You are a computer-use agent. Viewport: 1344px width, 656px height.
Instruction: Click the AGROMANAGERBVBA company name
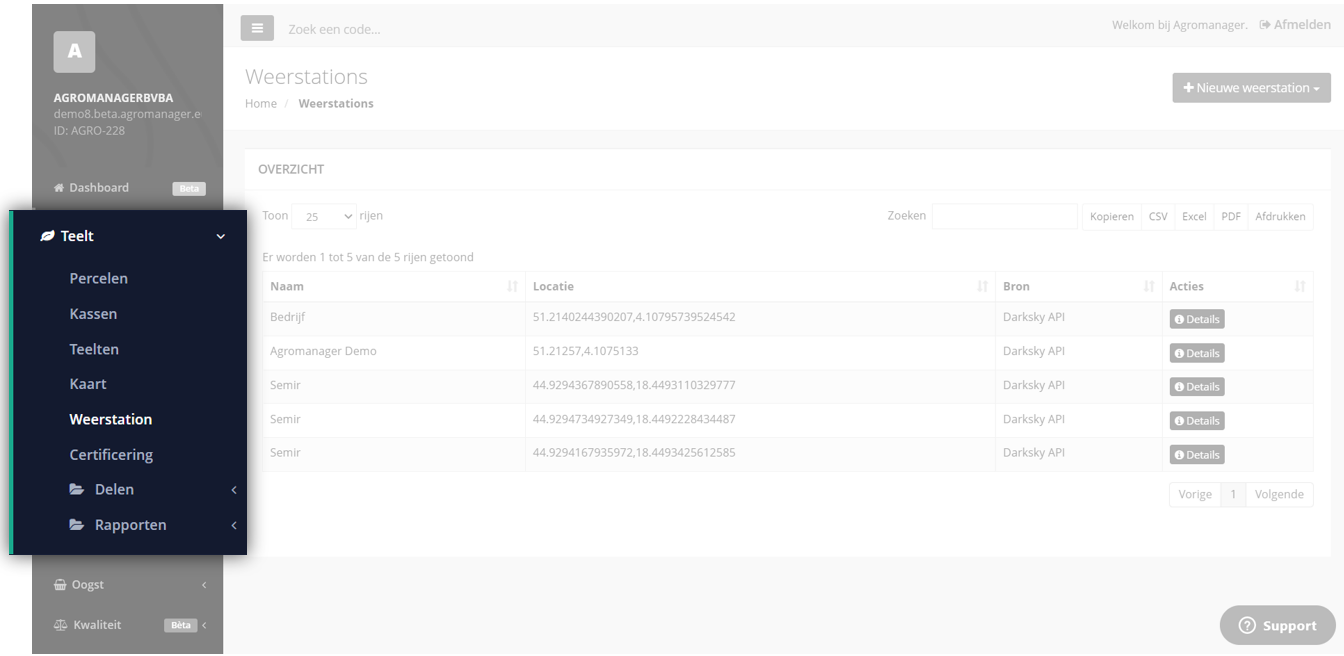tap(113, 98)
